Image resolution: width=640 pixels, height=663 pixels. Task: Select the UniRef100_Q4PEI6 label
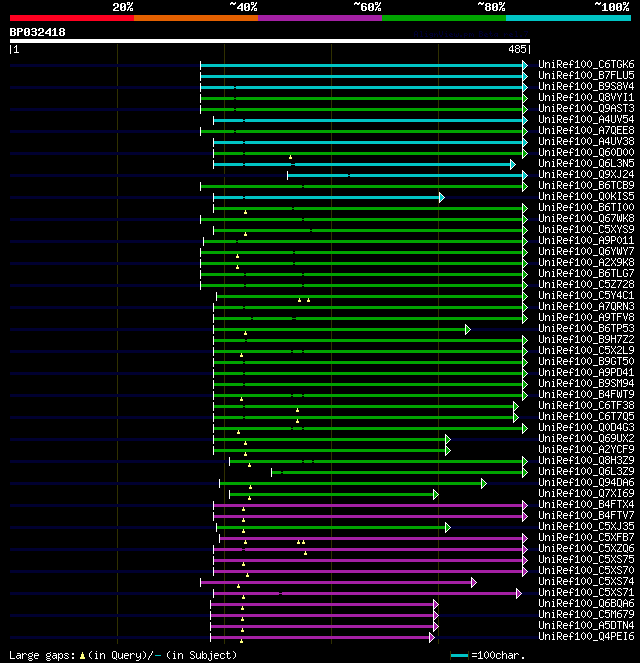(586, 636)
